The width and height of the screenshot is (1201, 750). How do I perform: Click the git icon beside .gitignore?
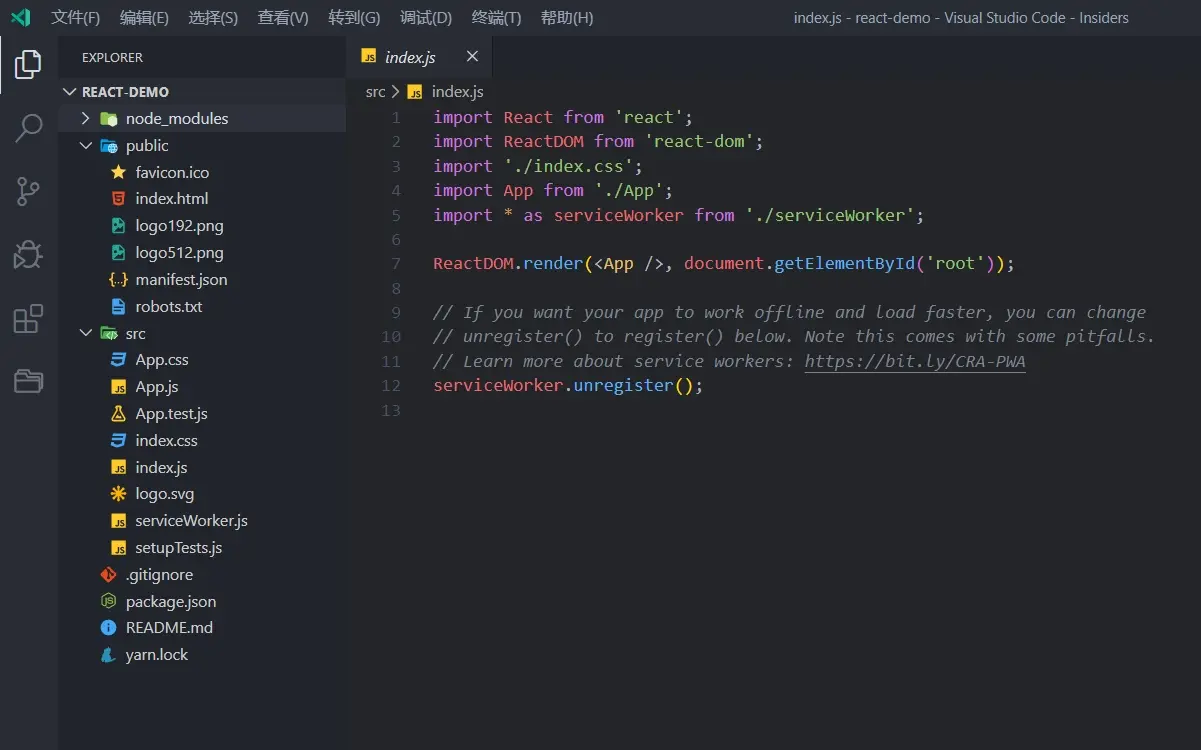[108, 574]
